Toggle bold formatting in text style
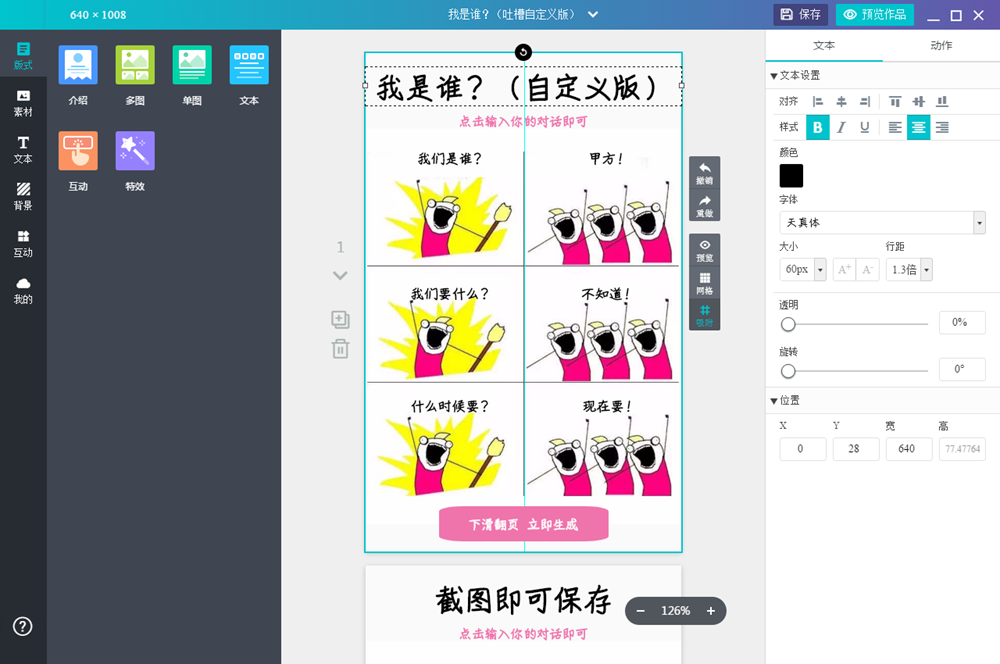The height and width of the screenshot is (664, 1000). 817,127
